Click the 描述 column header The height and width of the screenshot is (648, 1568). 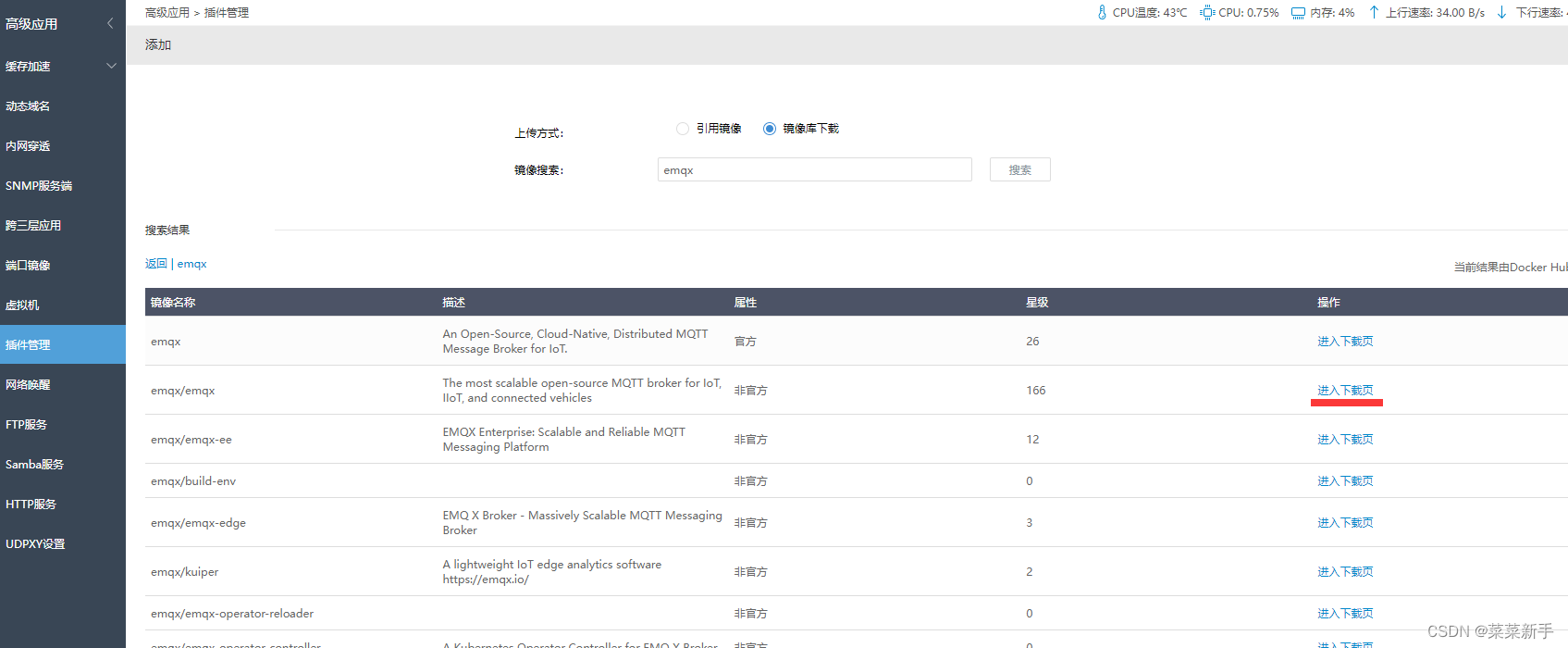[453, 303]
